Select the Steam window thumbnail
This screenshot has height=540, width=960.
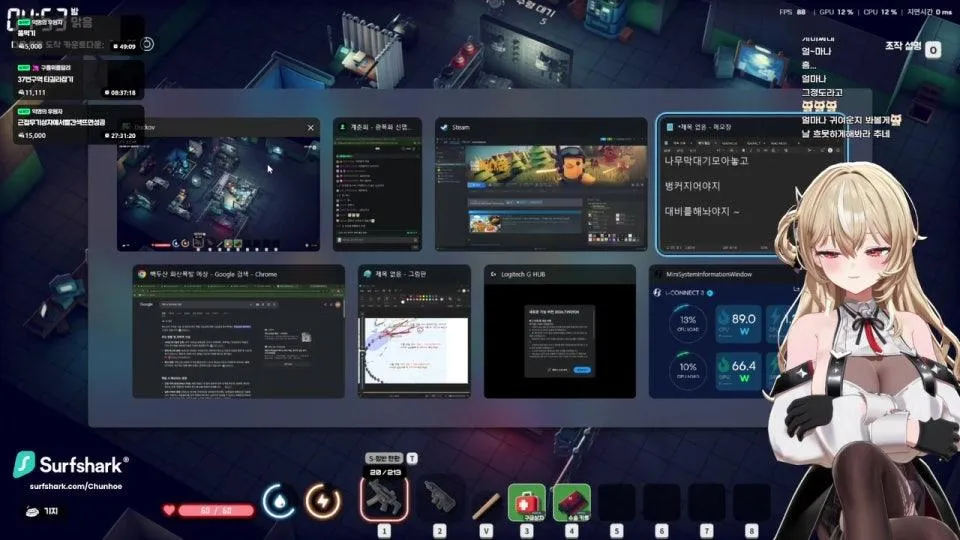(541, 185)
